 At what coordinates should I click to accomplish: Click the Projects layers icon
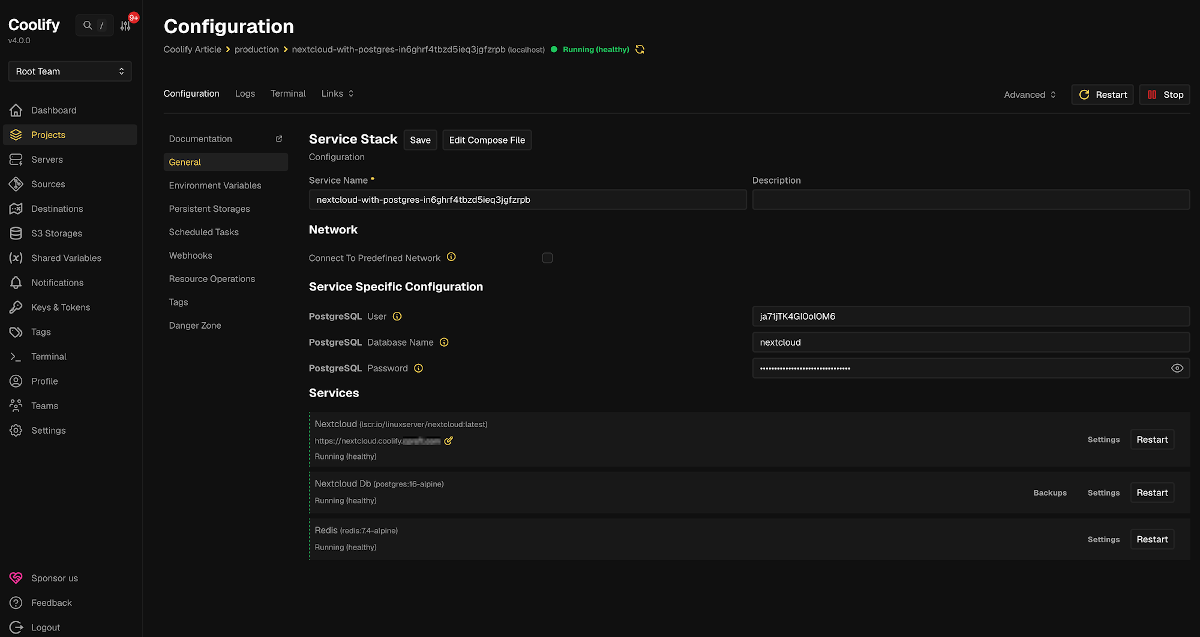pos(15,135)
